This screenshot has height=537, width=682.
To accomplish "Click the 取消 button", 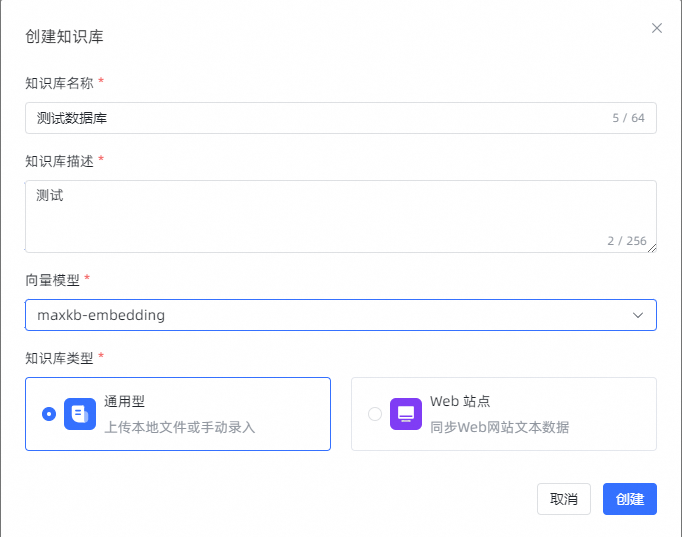I will pyautogui.click(x=564, y=499).
